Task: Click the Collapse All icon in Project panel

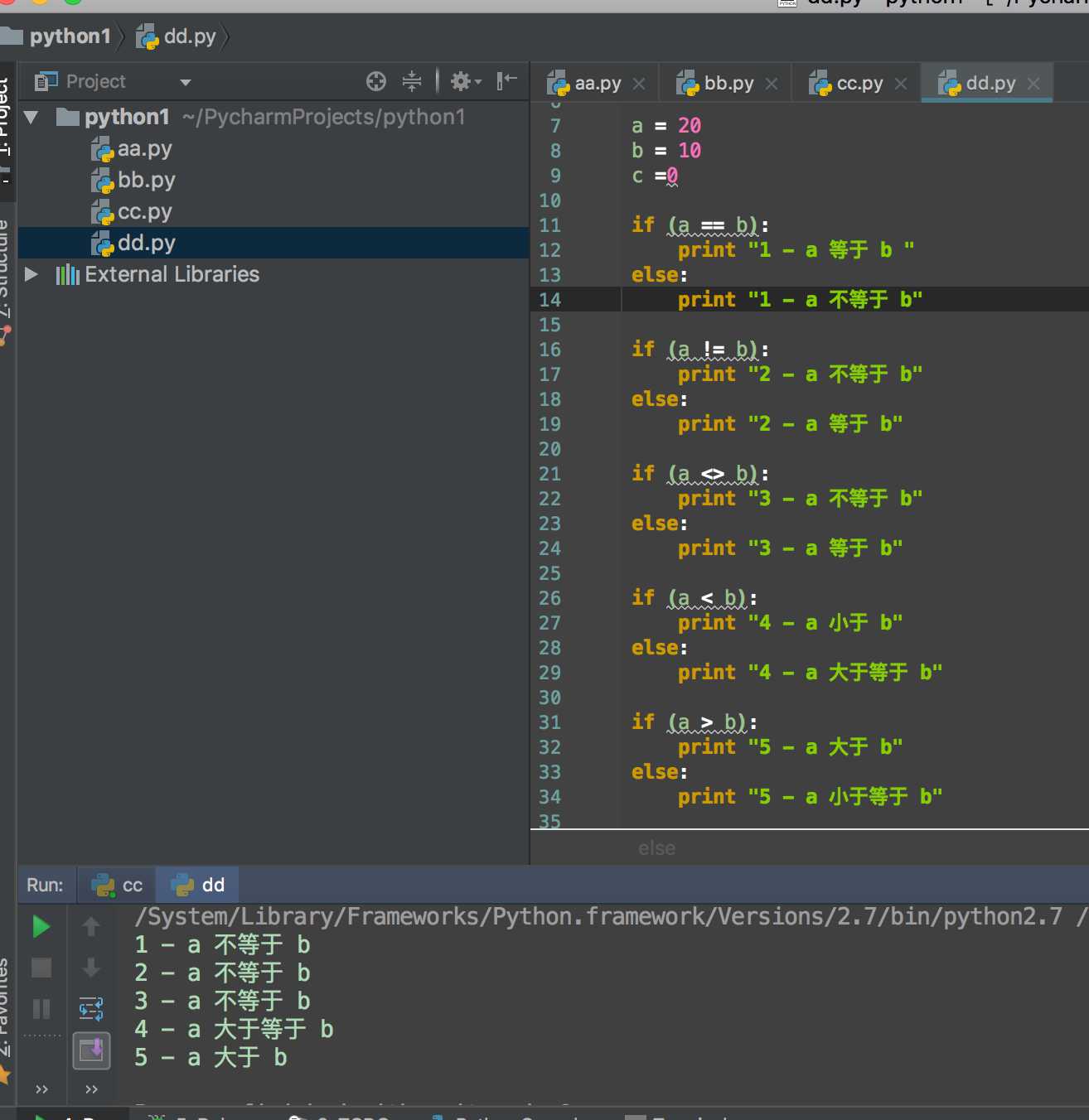Action: coord(412,81)
